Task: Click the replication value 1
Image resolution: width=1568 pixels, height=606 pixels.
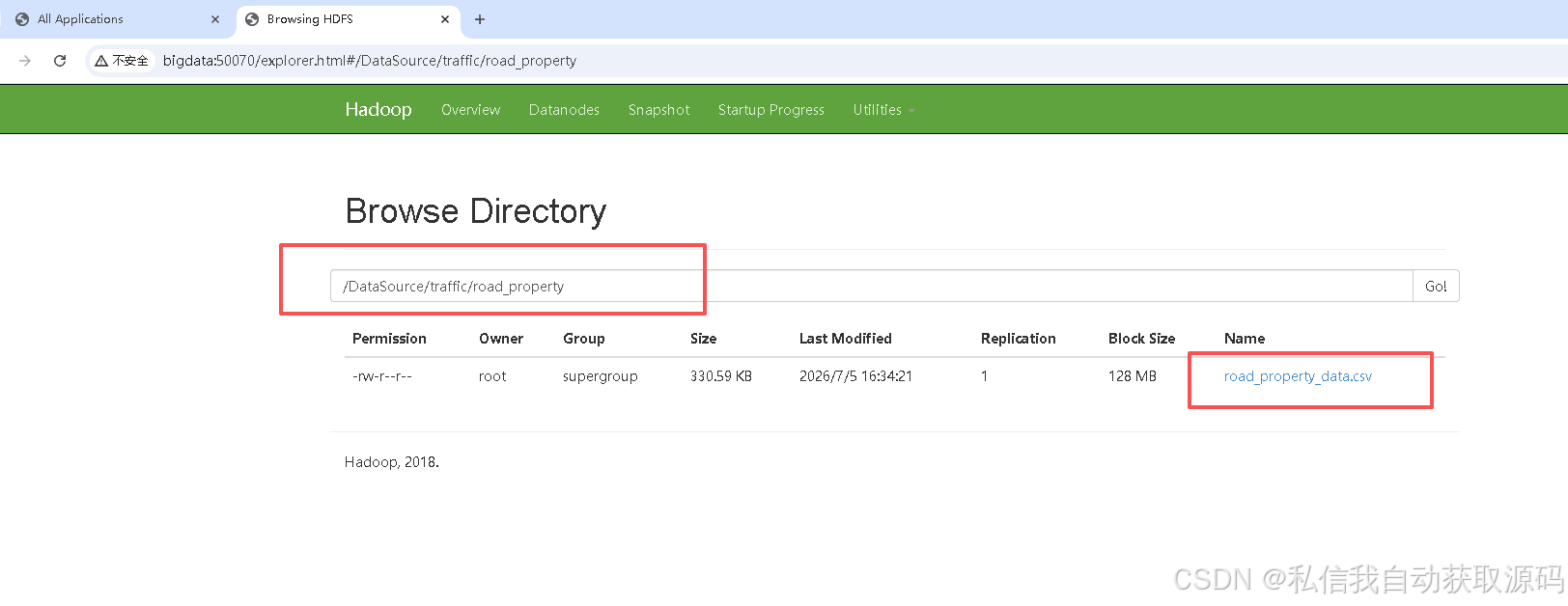Action: pyautogui.click(x=985, y=376)
